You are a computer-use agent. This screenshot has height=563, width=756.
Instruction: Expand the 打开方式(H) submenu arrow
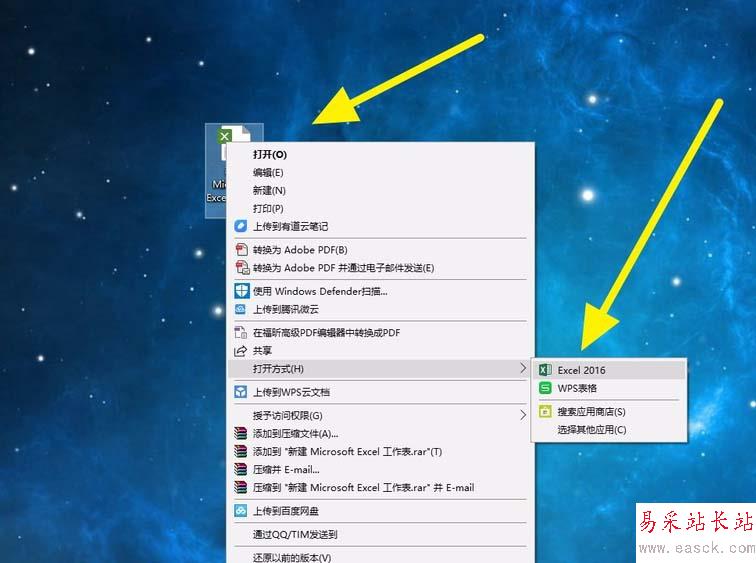(523, 368)
